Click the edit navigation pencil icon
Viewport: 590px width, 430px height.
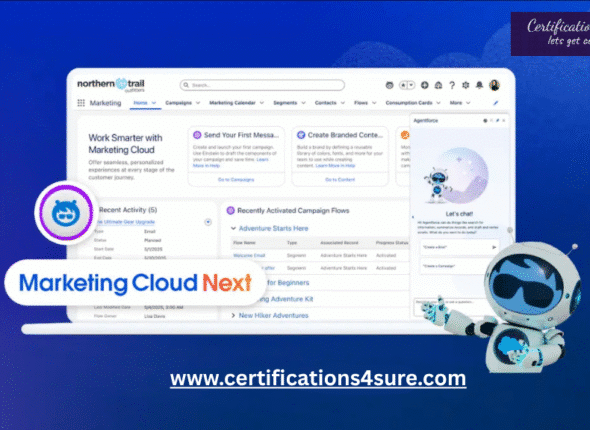[x=496, y=103]
